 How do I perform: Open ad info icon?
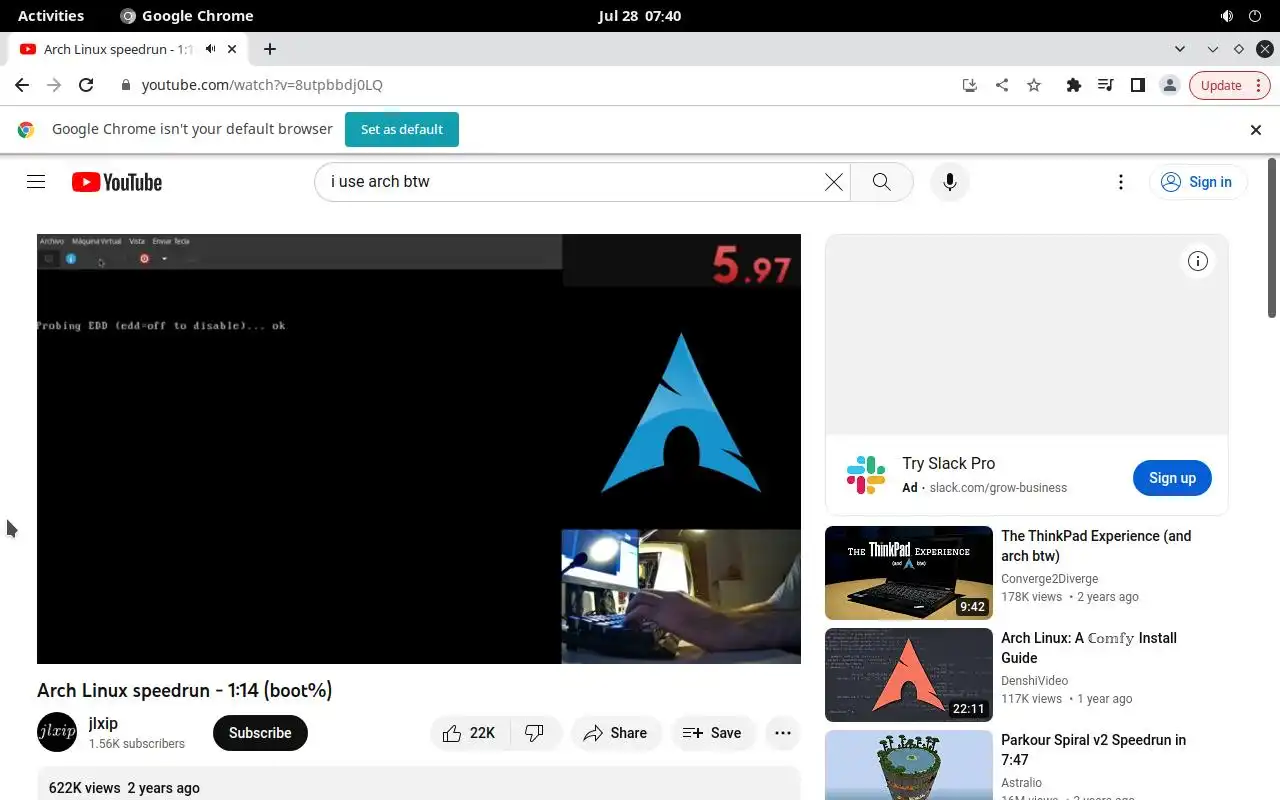pyautogui.click(x=1197, y=261)
